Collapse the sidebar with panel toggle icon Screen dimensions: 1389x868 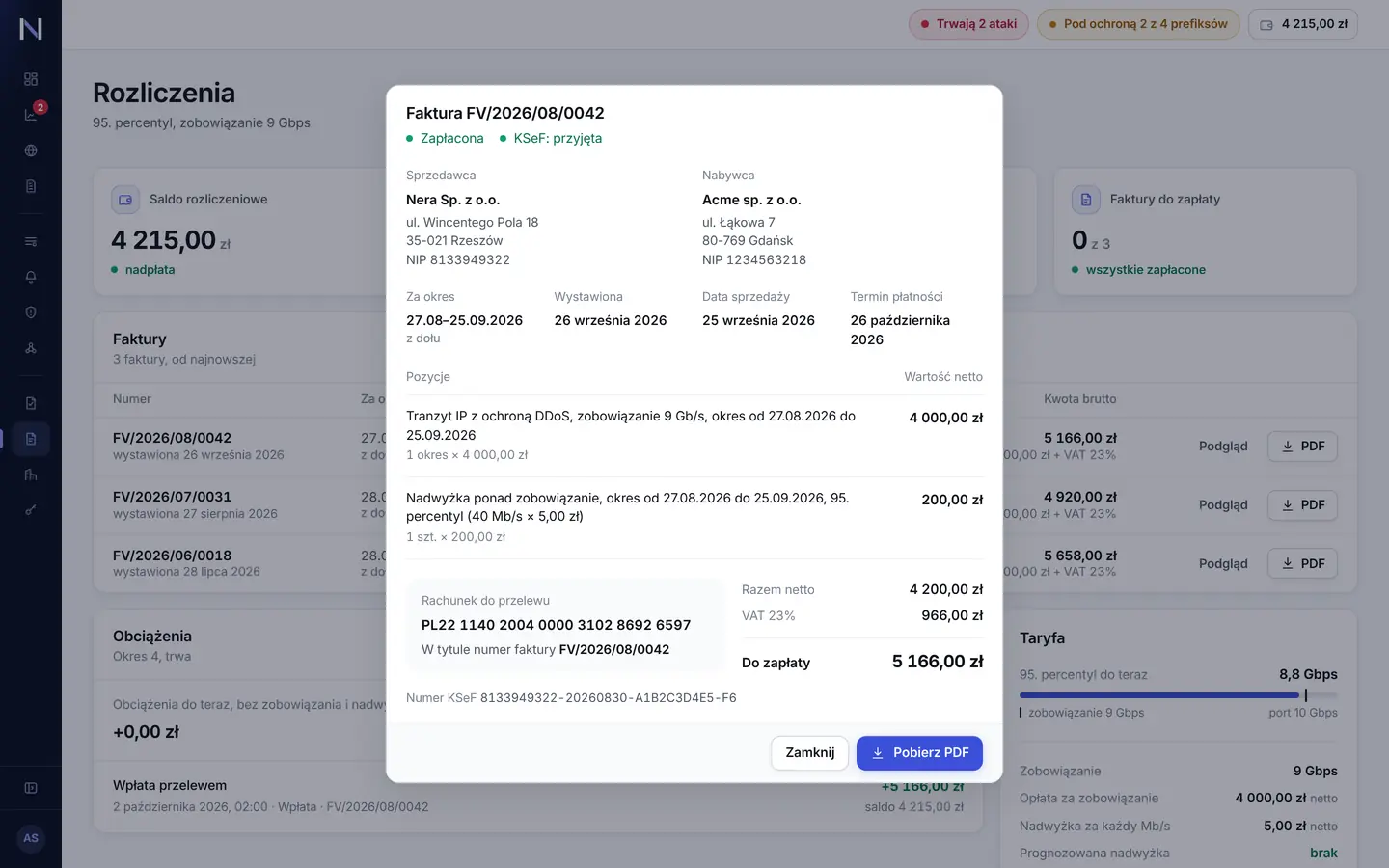(31, 788)
